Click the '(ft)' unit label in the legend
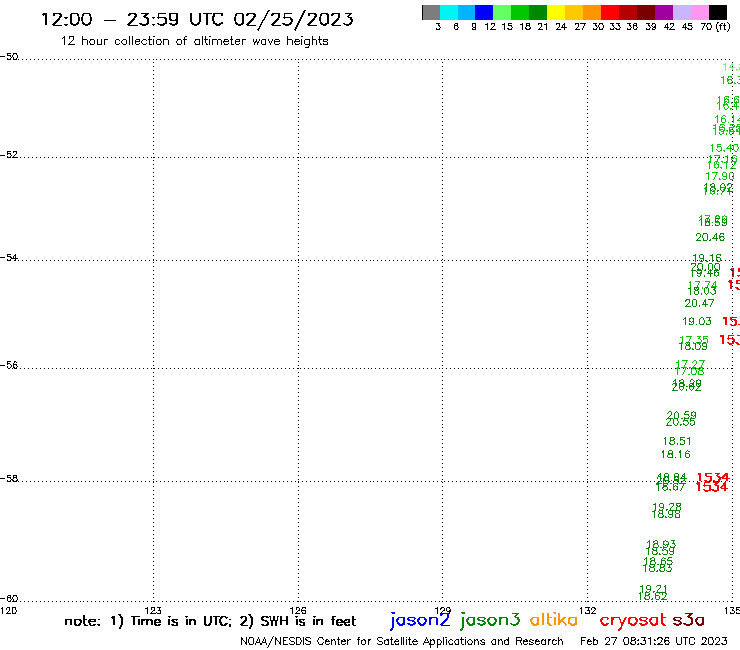Viewport: 740px width, 650px height. click(723, 26)
